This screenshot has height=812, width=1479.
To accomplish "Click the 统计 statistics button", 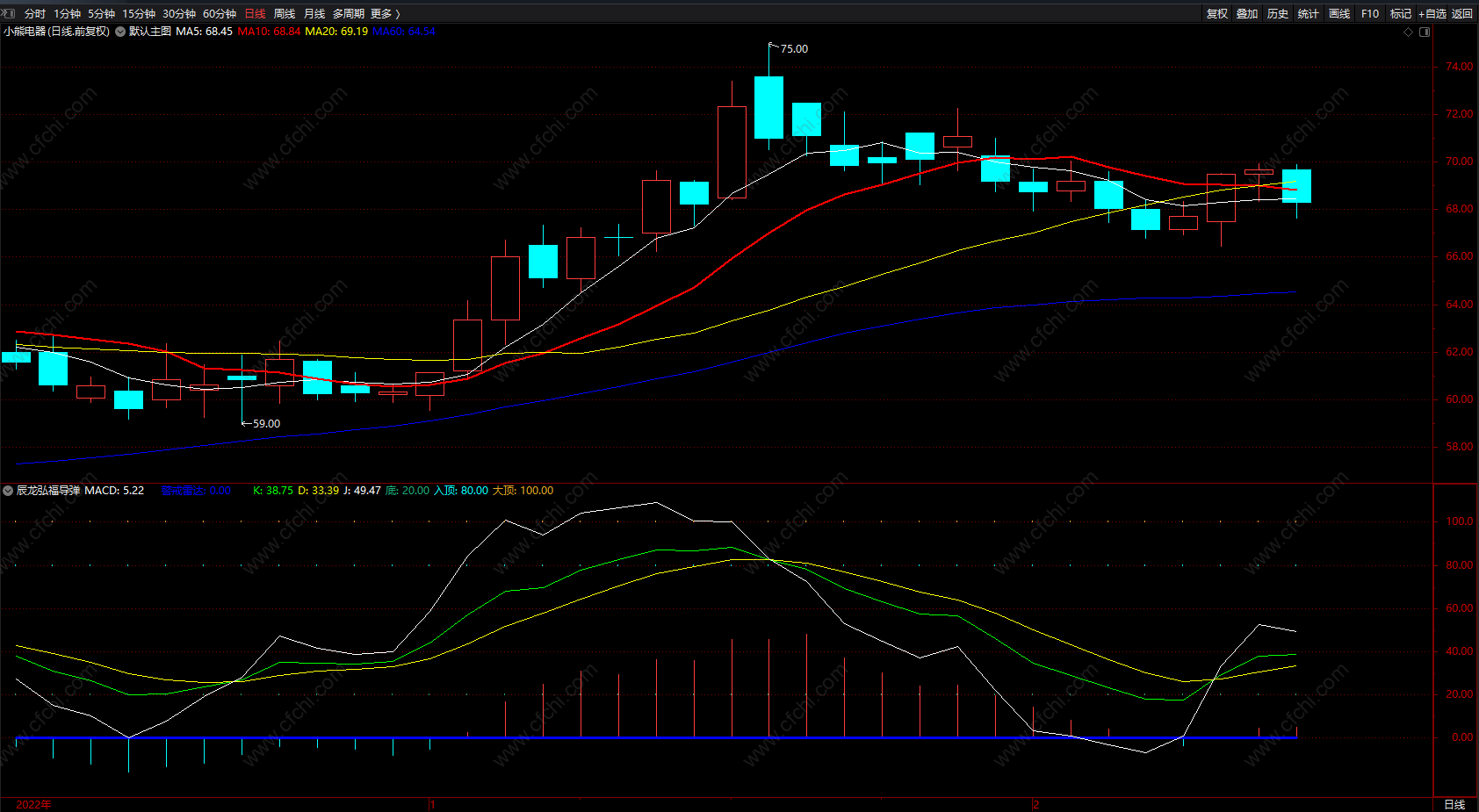I will 1309,13.
